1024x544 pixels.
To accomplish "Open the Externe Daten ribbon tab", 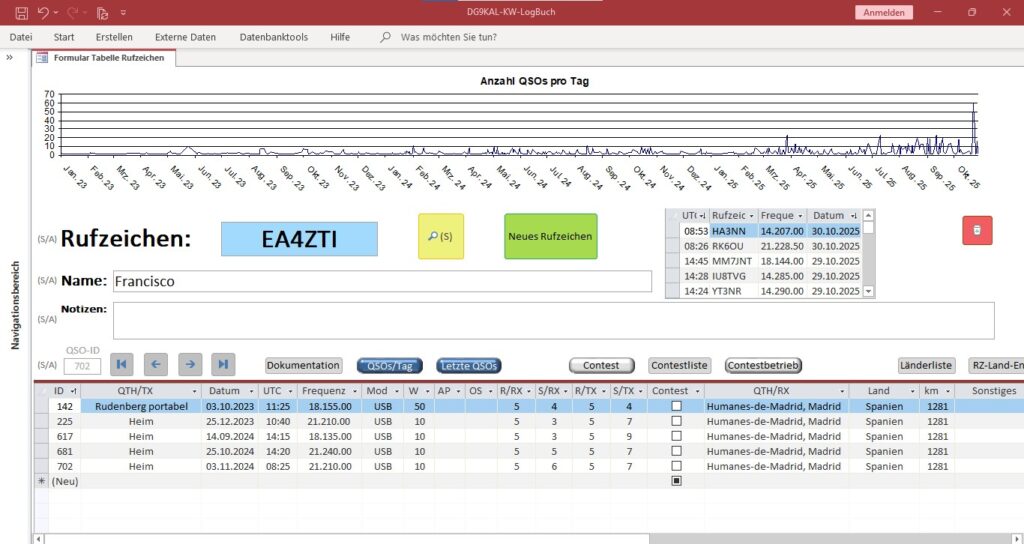I will [185, 37].
